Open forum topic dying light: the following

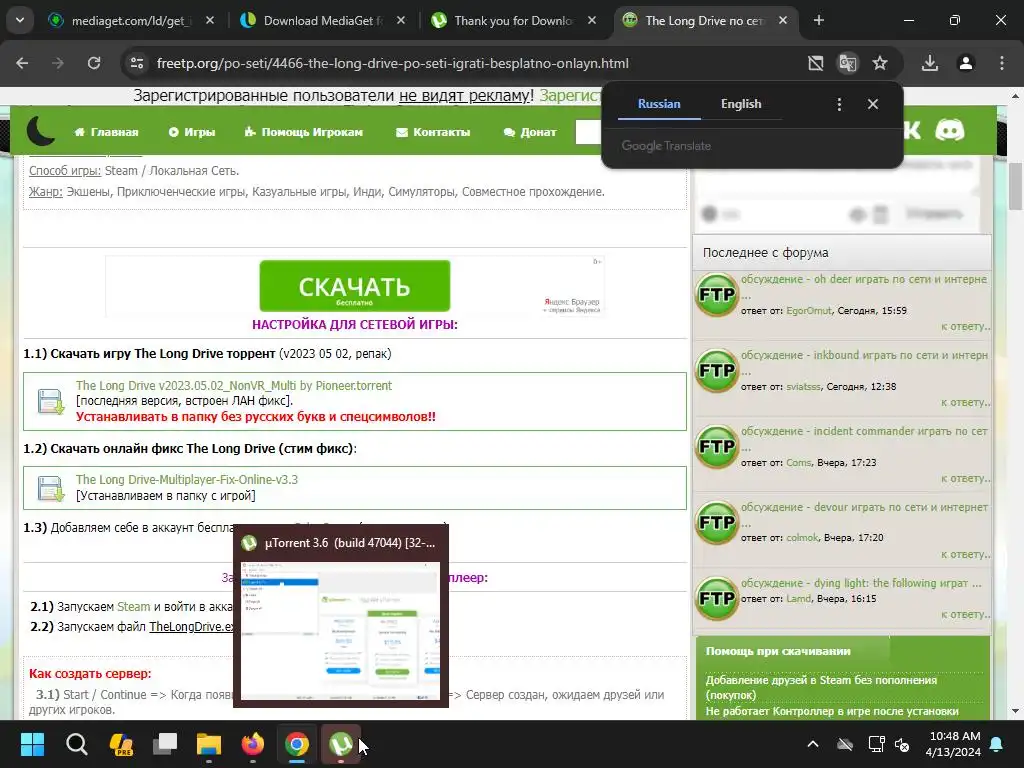pos(861,583)
